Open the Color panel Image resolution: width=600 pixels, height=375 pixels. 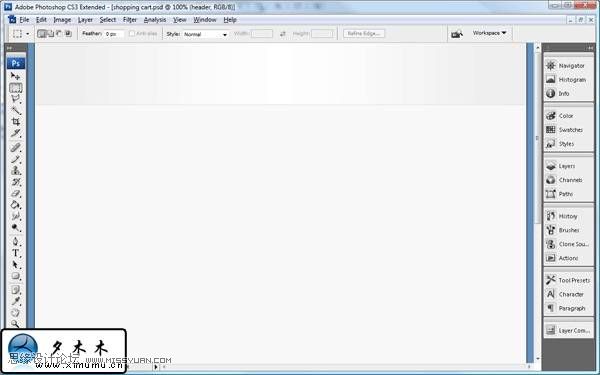(569, 116)
